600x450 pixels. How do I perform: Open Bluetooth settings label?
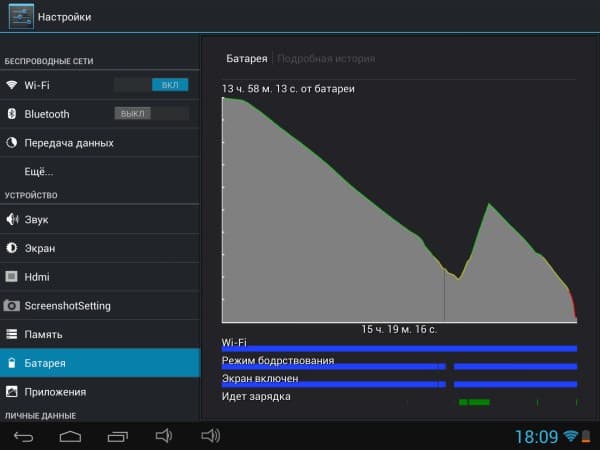[x=47, y=114]
